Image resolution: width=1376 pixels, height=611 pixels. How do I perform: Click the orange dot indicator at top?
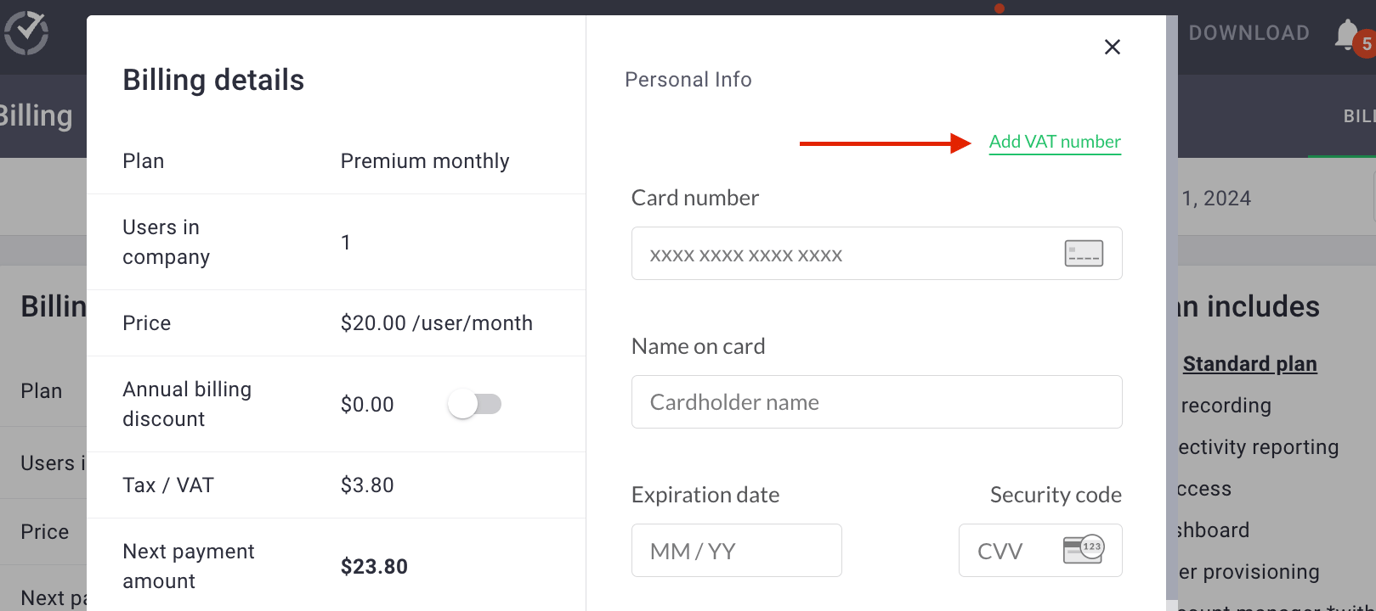[x=999, y=8]
